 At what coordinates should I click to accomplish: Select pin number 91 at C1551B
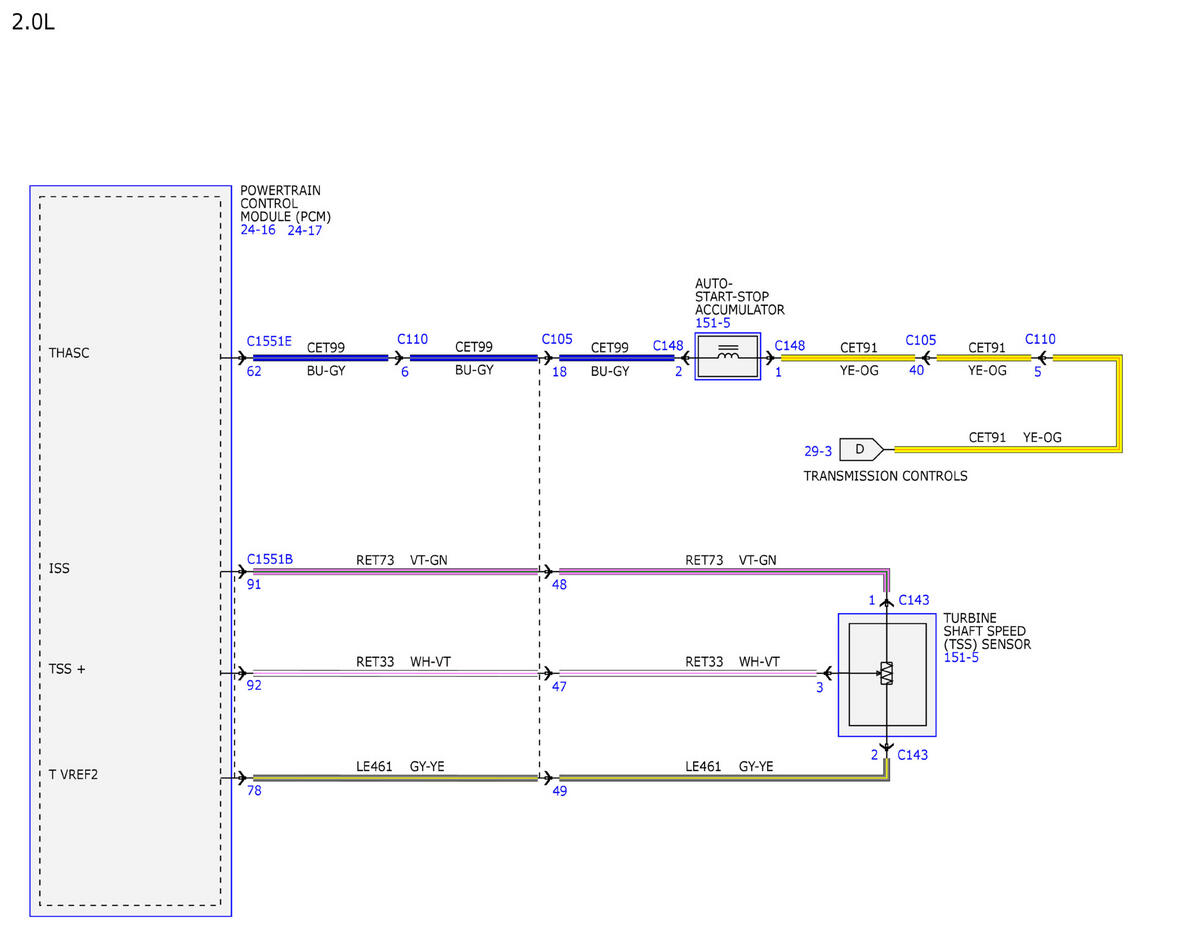pyautogui.click(x=254, y=585)
